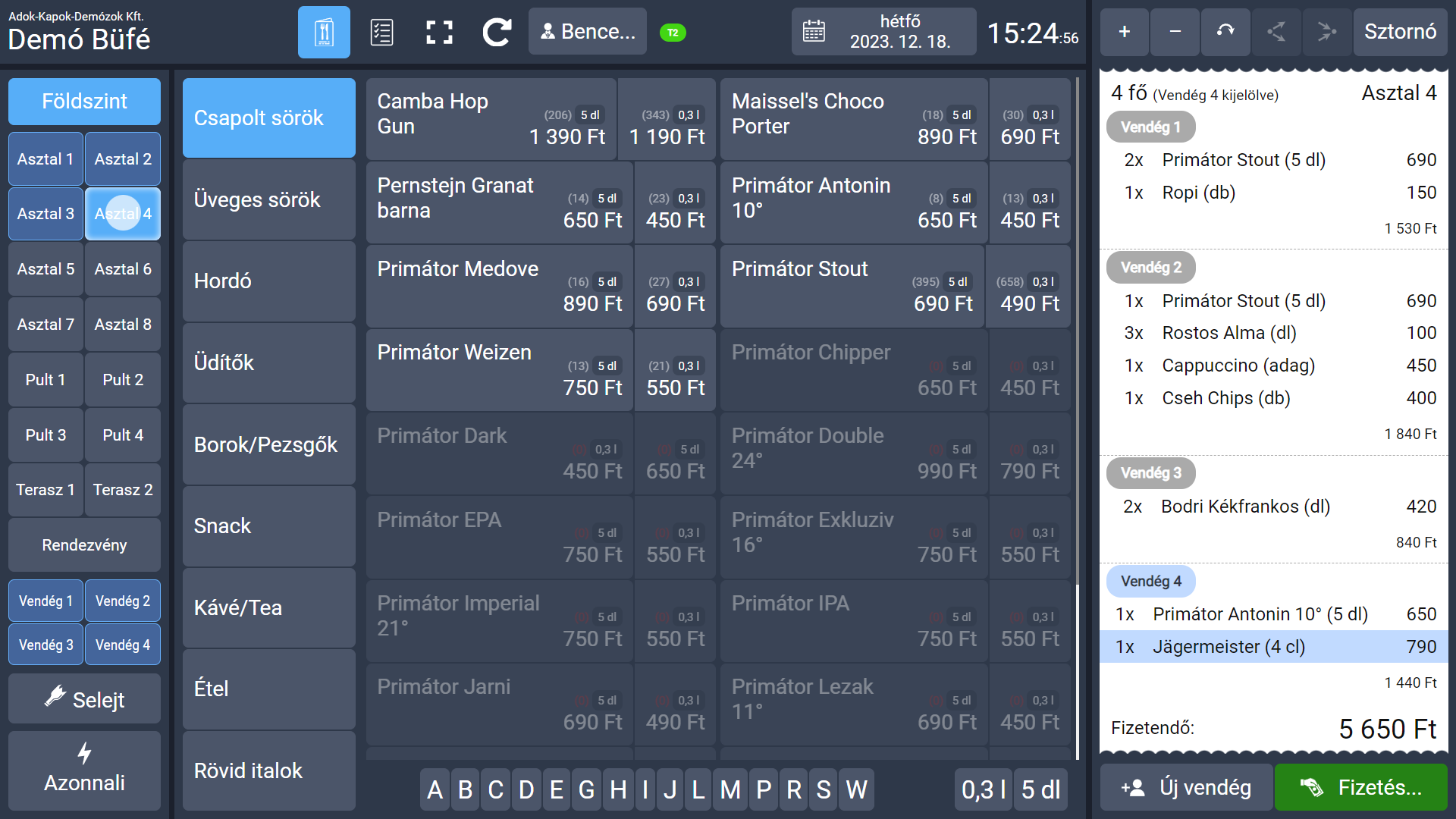
Task: Open Étel category
Action: 269,689
